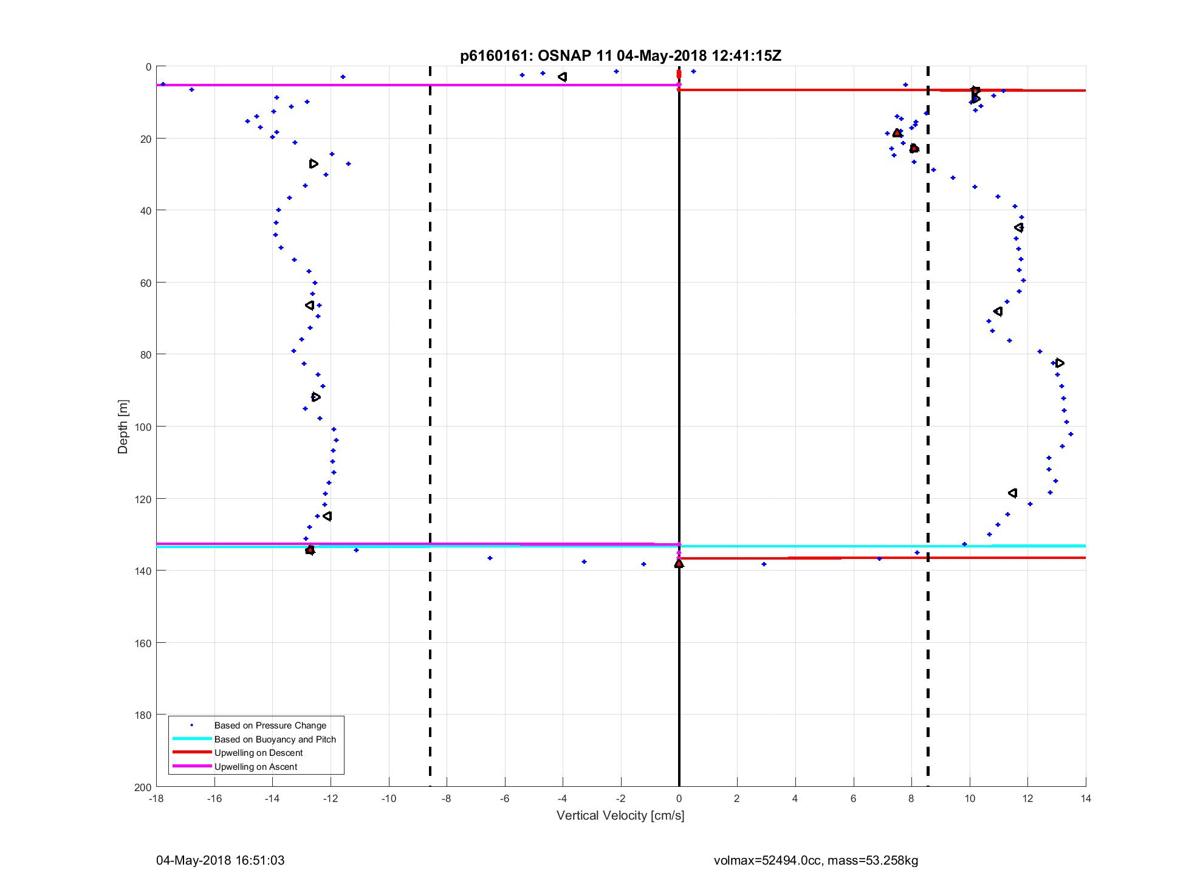Click the x-axis tick label -8
The width and height of the screenshot is (1200, 885).
tap(446, 799)
